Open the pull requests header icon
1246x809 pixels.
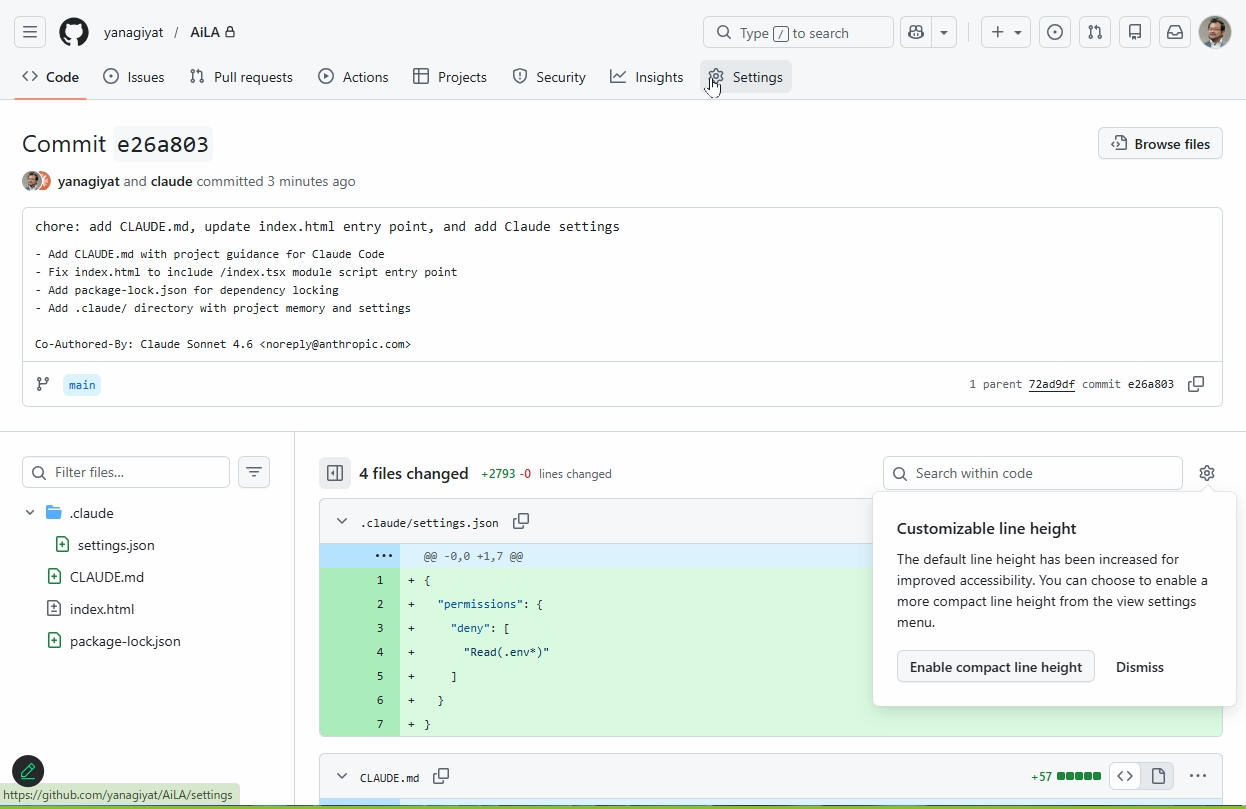coord(1095,32)
